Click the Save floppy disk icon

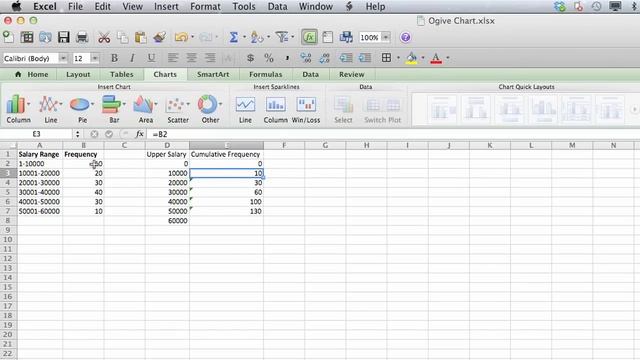[x=64, y=38]
